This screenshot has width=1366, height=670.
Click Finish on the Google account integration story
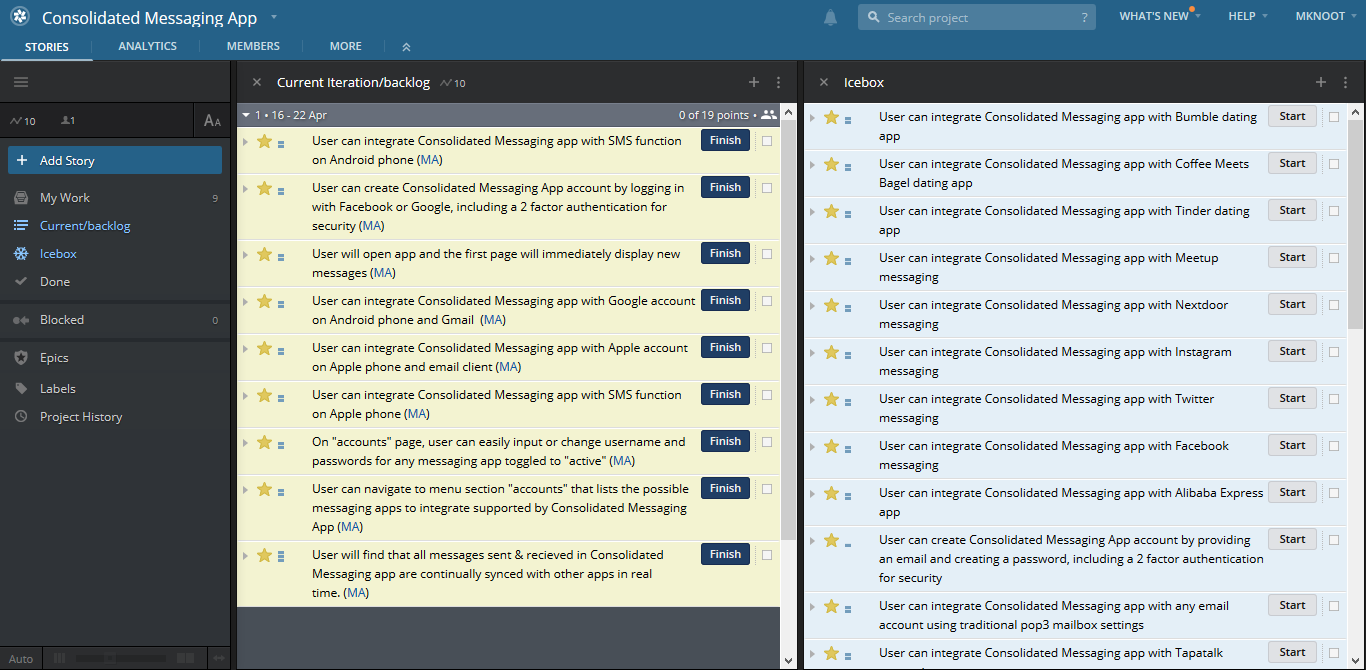click(724, 300)
